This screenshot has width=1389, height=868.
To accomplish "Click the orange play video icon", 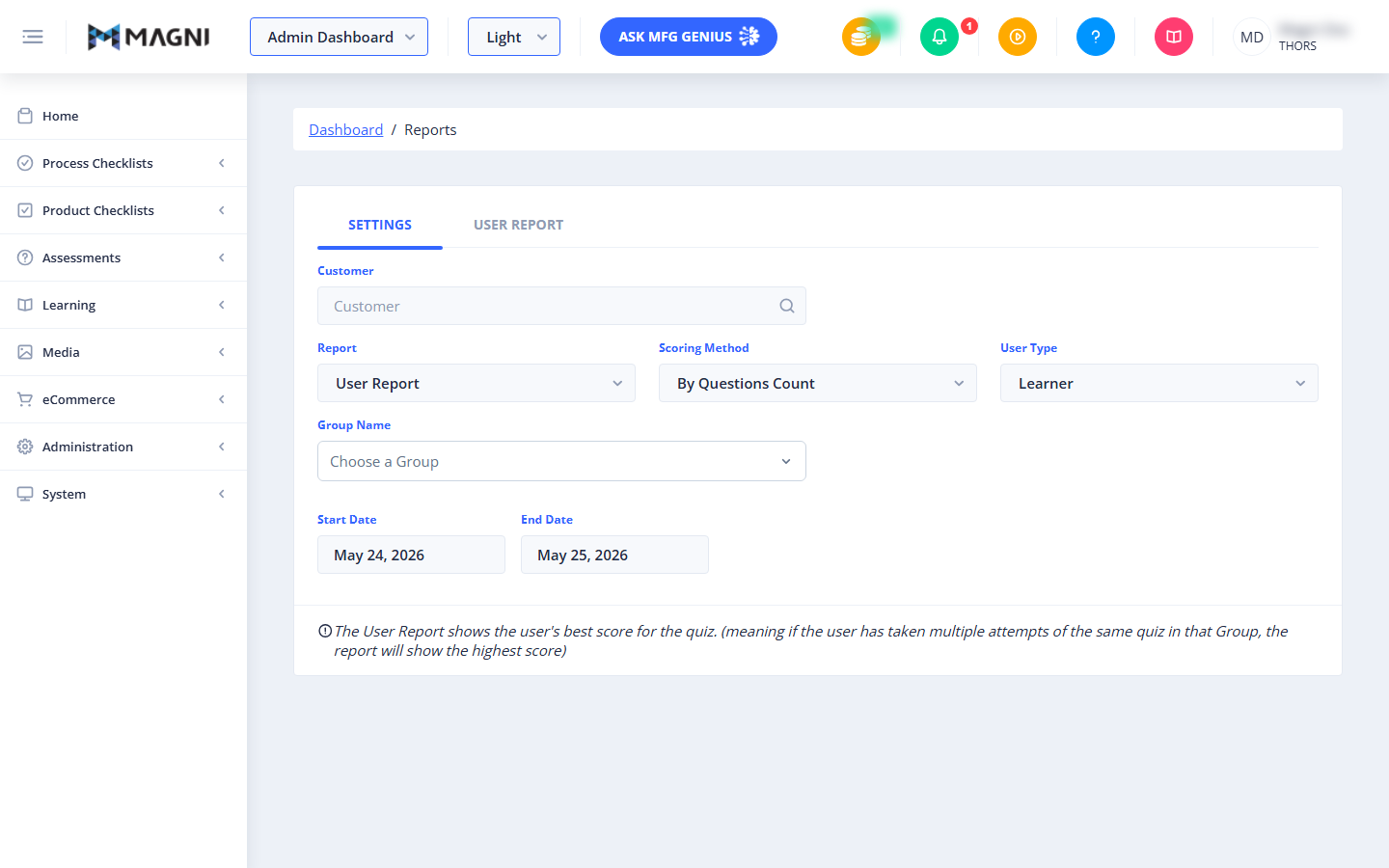I will click(1018, 37).
